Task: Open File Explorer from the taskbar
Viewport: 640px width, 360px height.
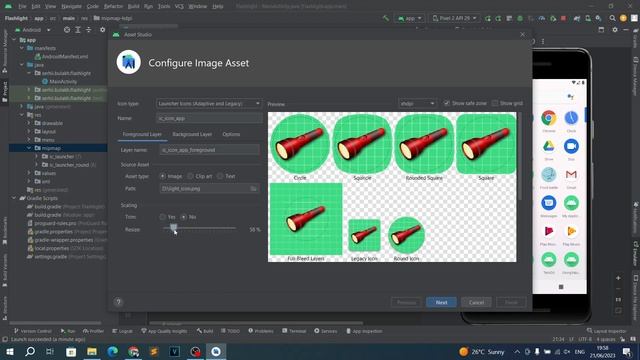Action: (x=92, y=351)
